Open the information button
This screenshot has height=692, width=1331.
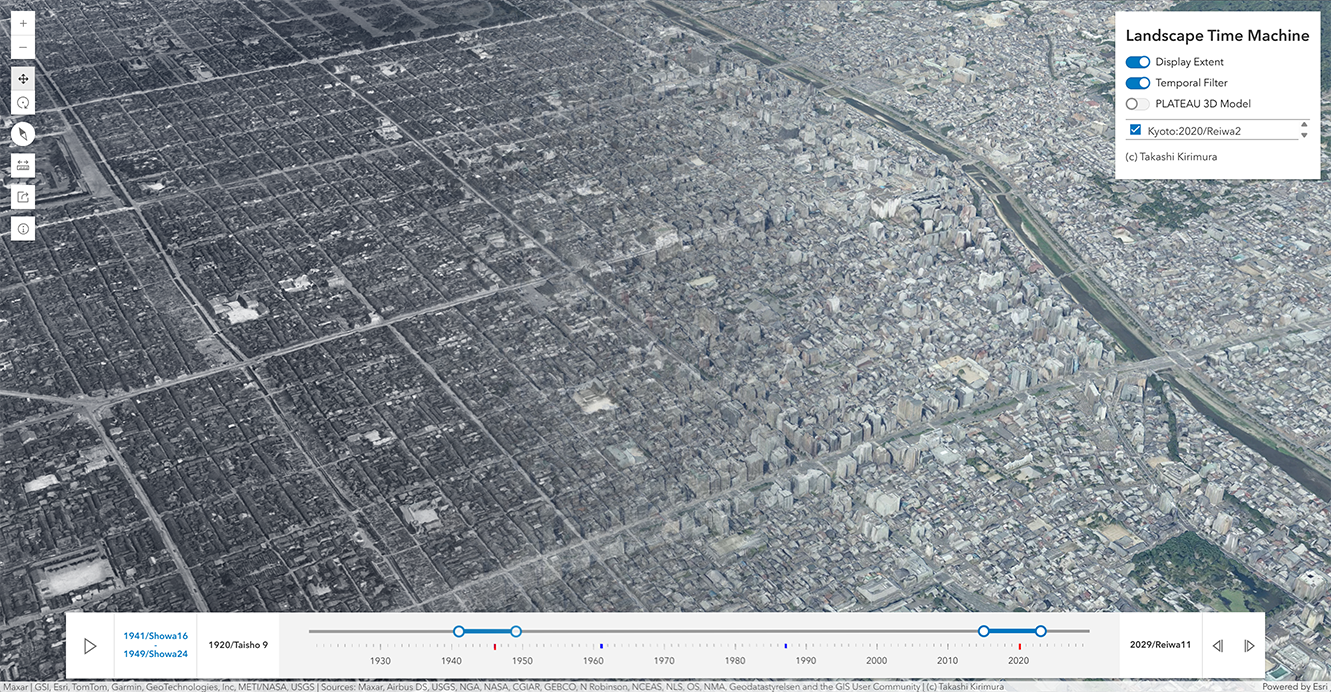(23, 229)
